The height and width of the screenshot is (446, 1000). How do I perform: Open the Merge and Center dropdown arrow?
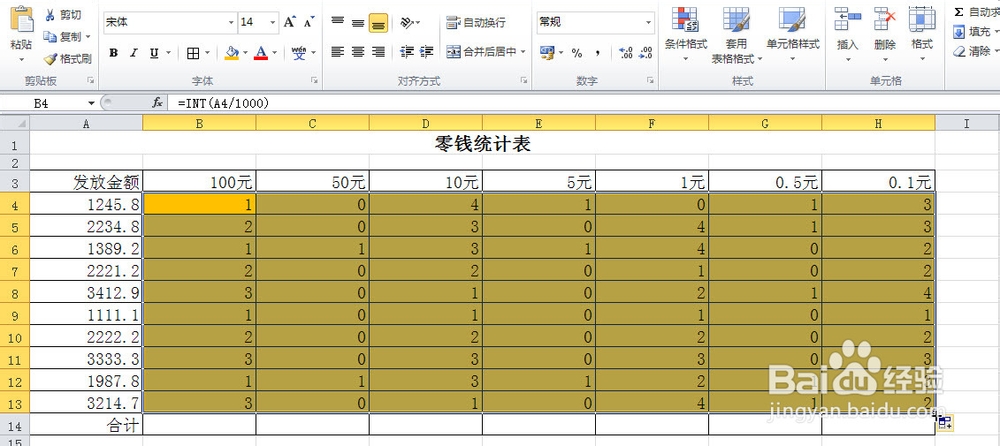pos(524,52)
